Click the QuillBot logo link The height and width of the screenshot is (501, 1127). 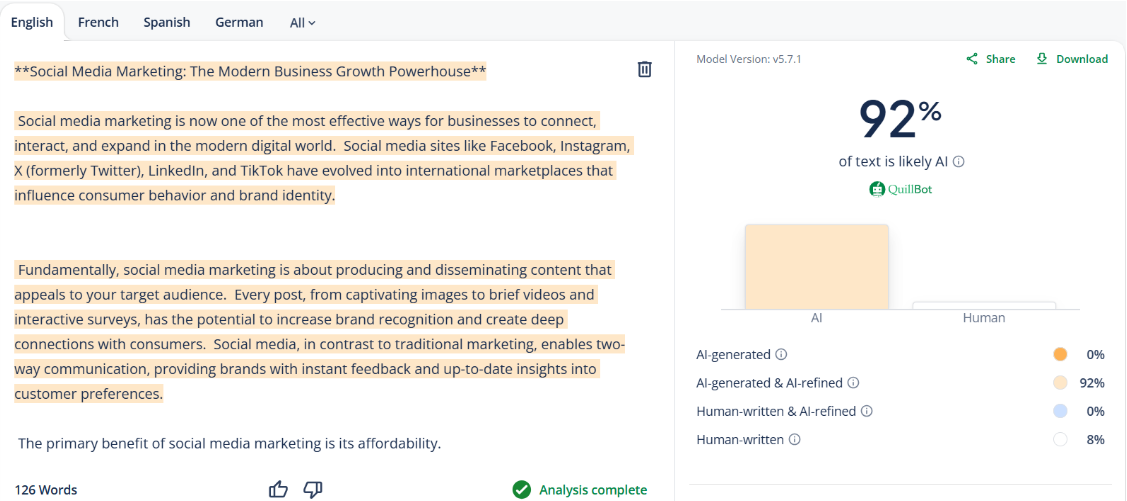click(x=901, y=188)
